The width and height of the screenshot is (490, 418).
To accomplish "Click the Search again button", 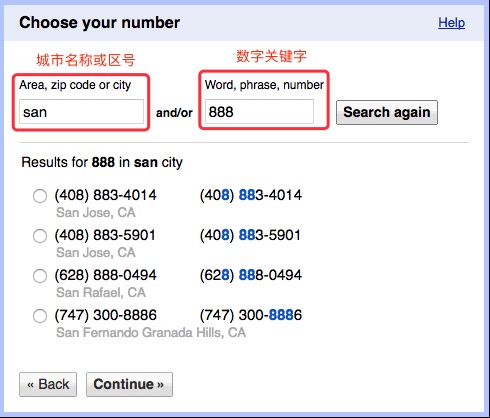I will coord(387,112).
